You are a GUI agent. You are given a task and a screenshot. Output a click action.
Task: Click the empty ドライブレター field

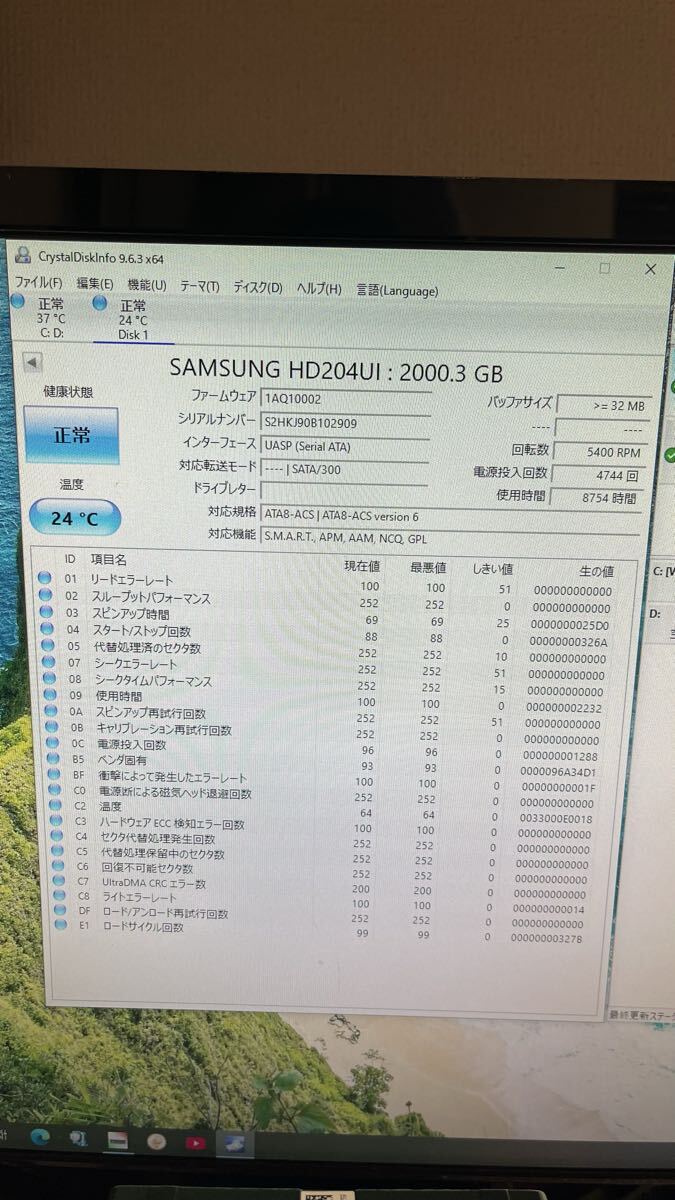click(346, 490)
